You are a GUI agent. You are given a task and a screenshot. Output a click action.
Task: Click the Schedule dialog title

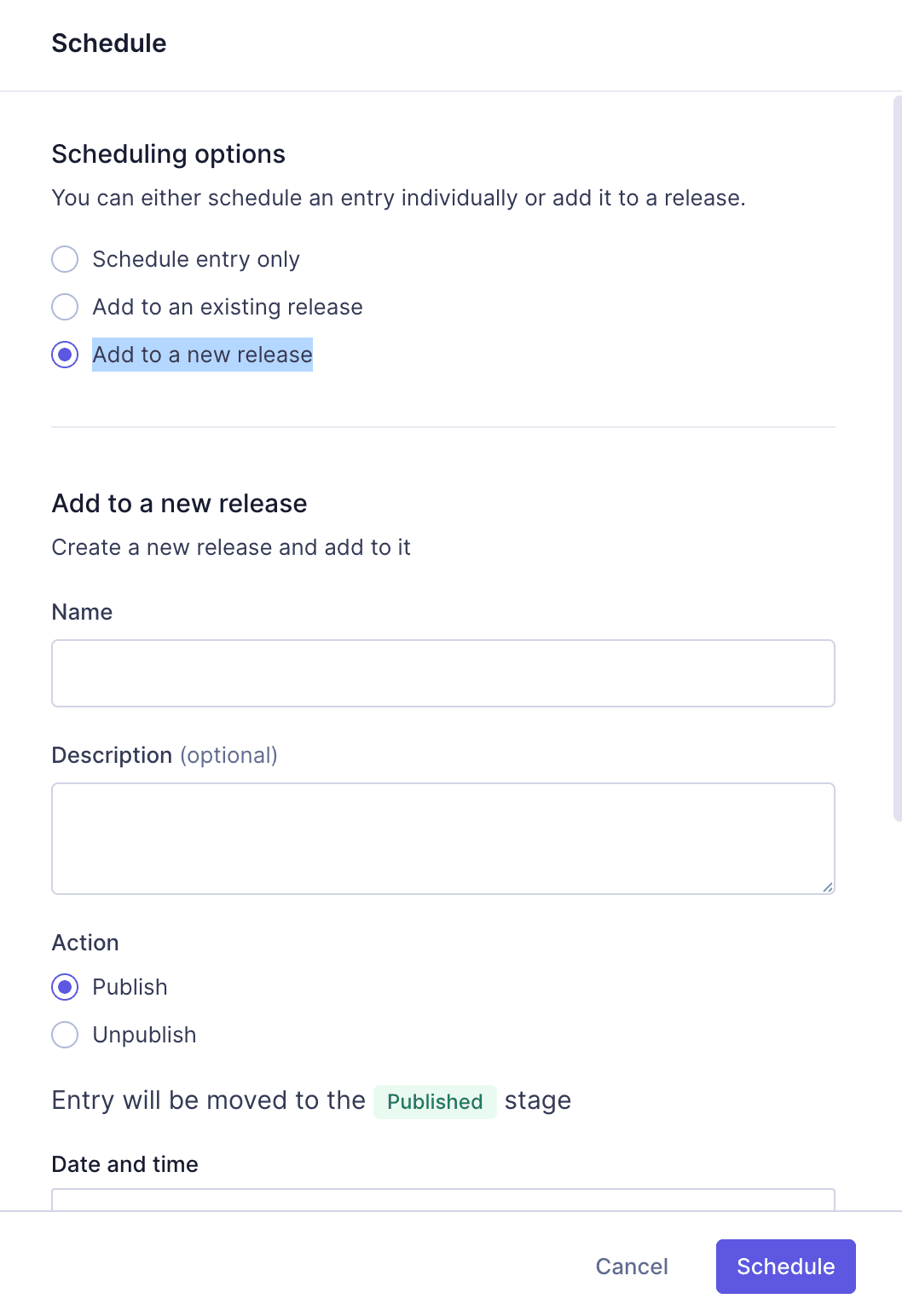tap(109, 43)
